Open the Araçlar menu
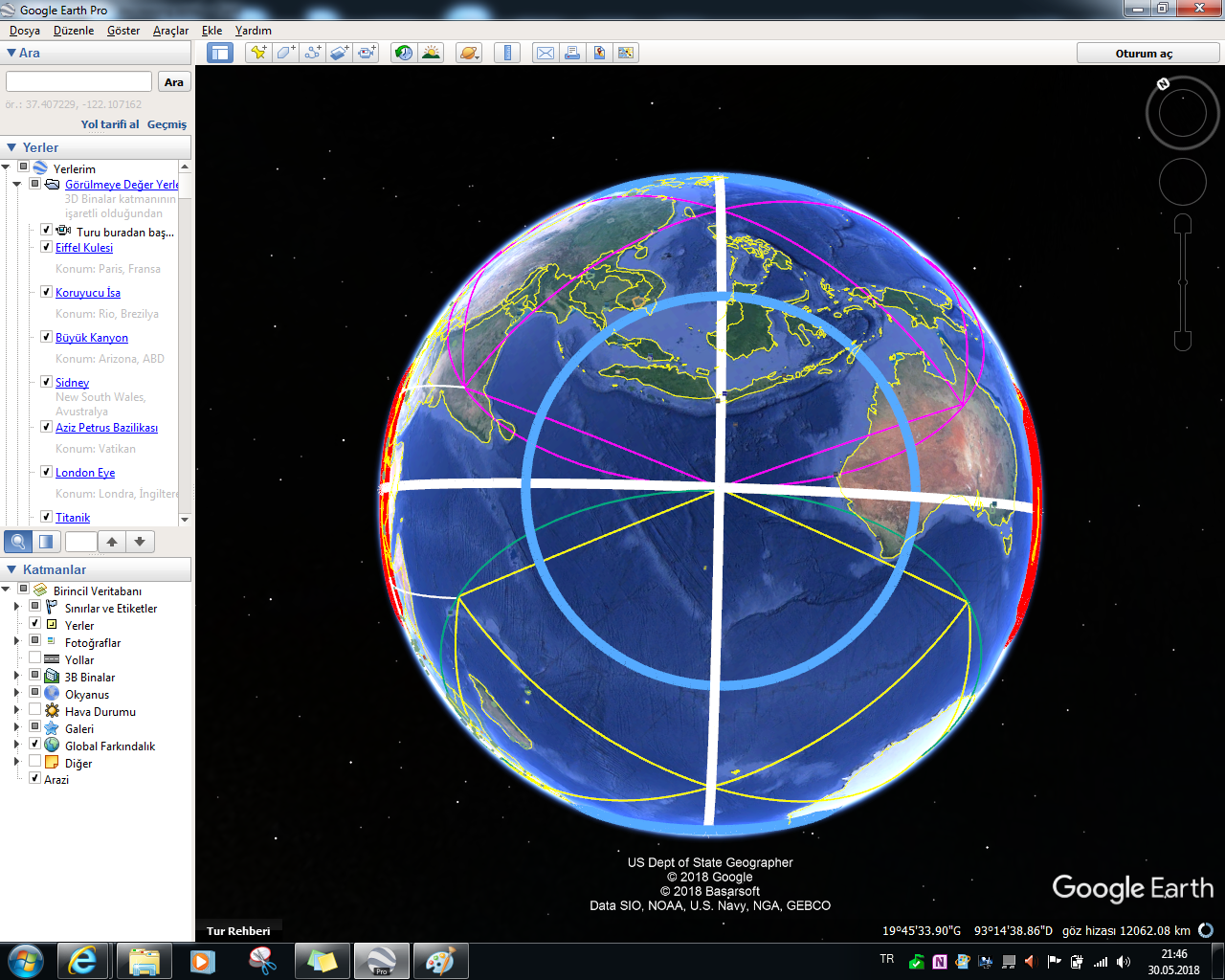 [170, 31]
